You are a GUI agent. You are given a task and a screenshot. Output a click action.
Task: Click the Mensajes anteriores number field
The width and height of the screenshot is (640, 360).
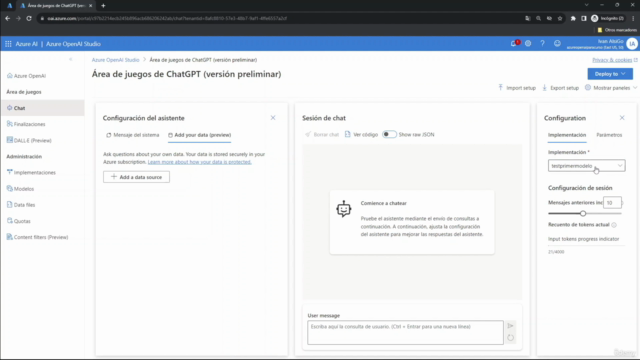tap(612, 203)
